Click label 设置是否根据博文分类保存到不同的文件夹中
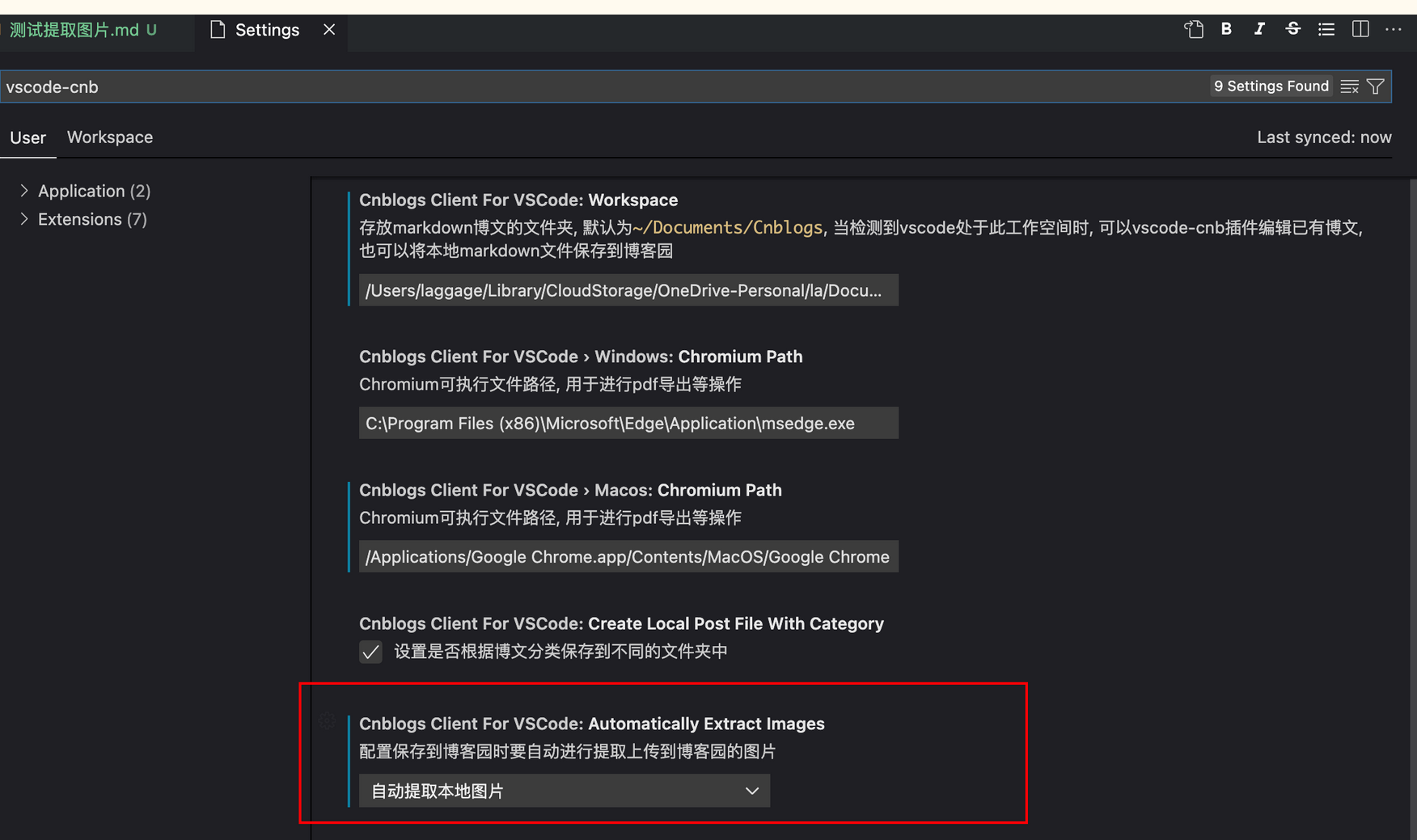The height and width of the screenshot is (840, 1417). coord(560,652)
